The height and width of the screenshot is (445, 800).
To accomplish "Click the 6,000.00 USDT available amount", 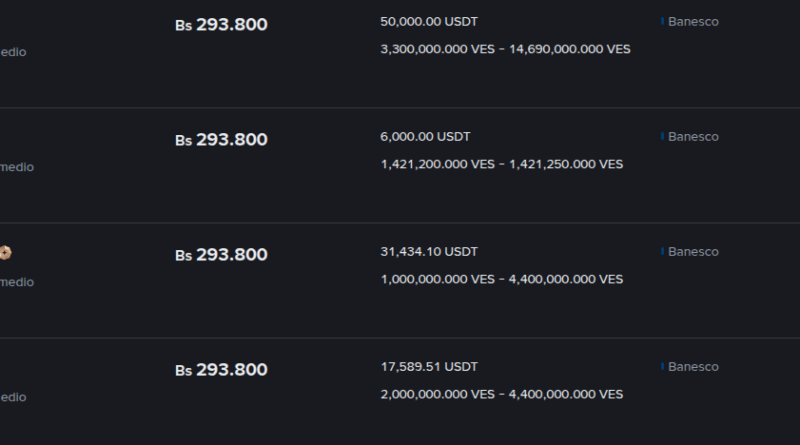I will click(425, 137).
